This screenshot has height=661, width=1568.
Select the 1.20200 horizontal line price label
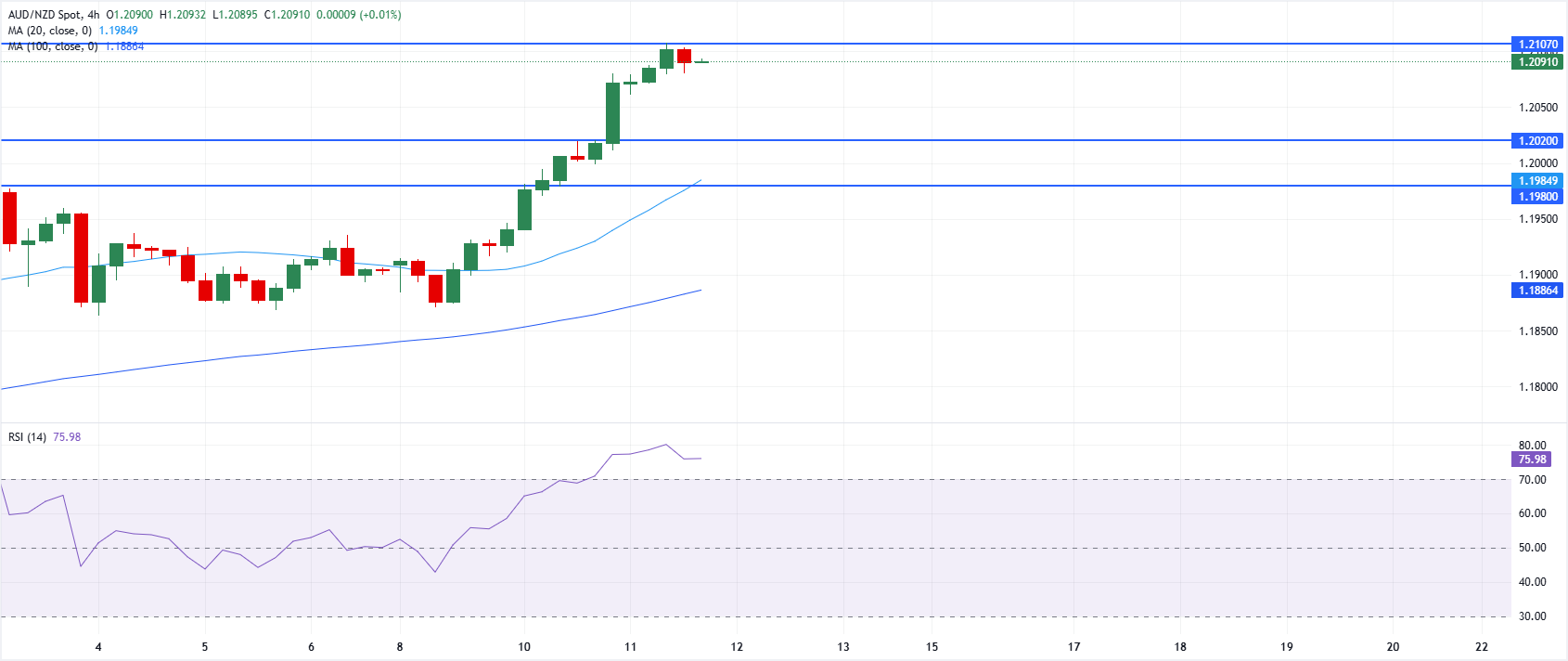(1536, 141)
